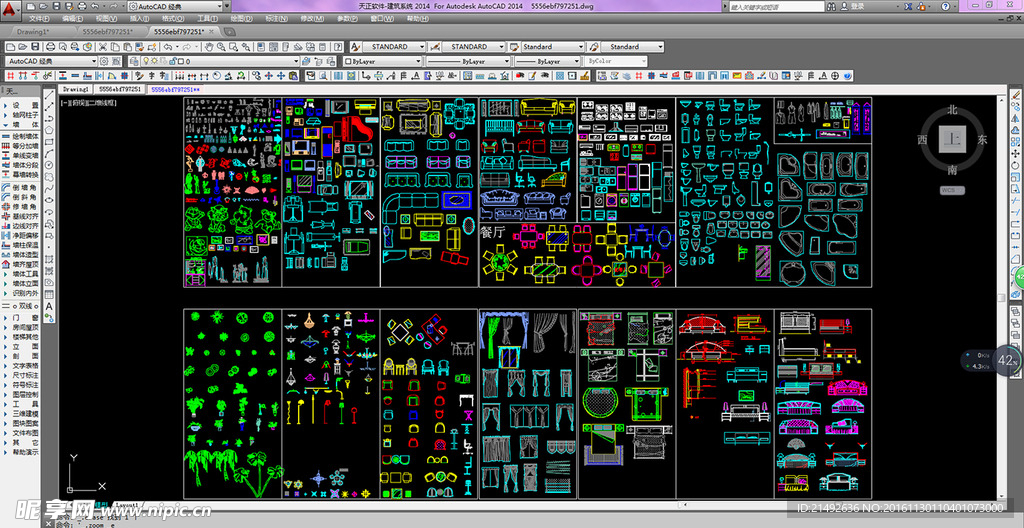Click the 绘制墙体 command
The image size is (1024, 528).
tap(24, 136)
